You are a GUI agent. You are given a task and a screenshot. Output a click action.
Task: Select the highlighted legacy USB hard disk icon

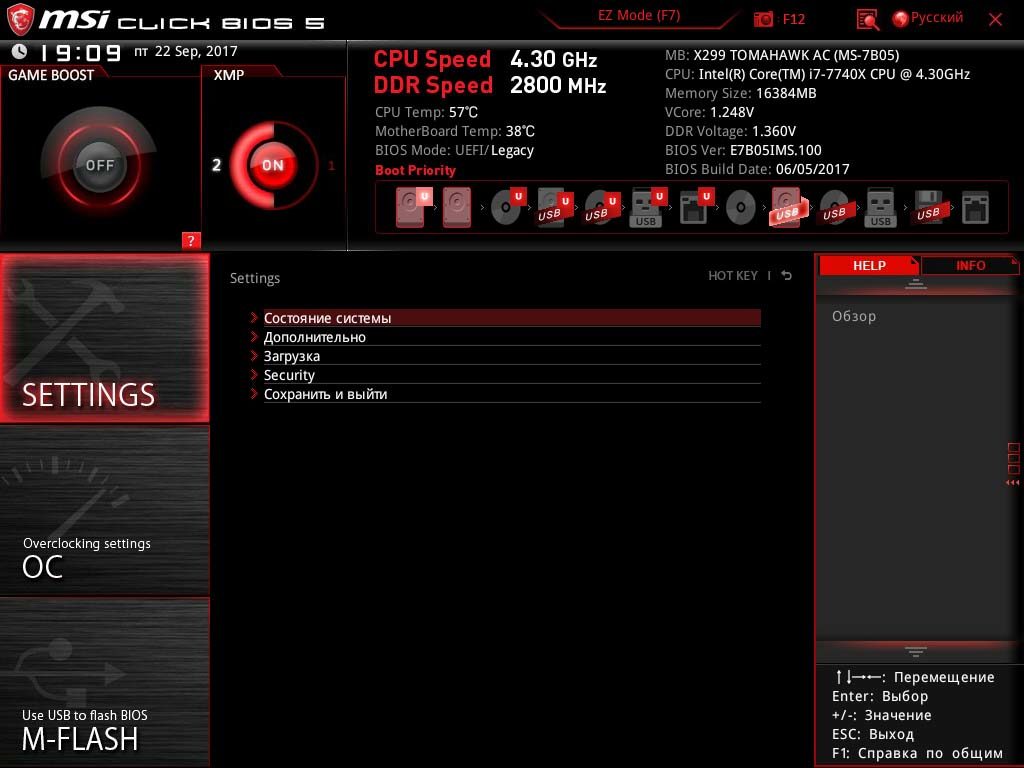point(788,207)
